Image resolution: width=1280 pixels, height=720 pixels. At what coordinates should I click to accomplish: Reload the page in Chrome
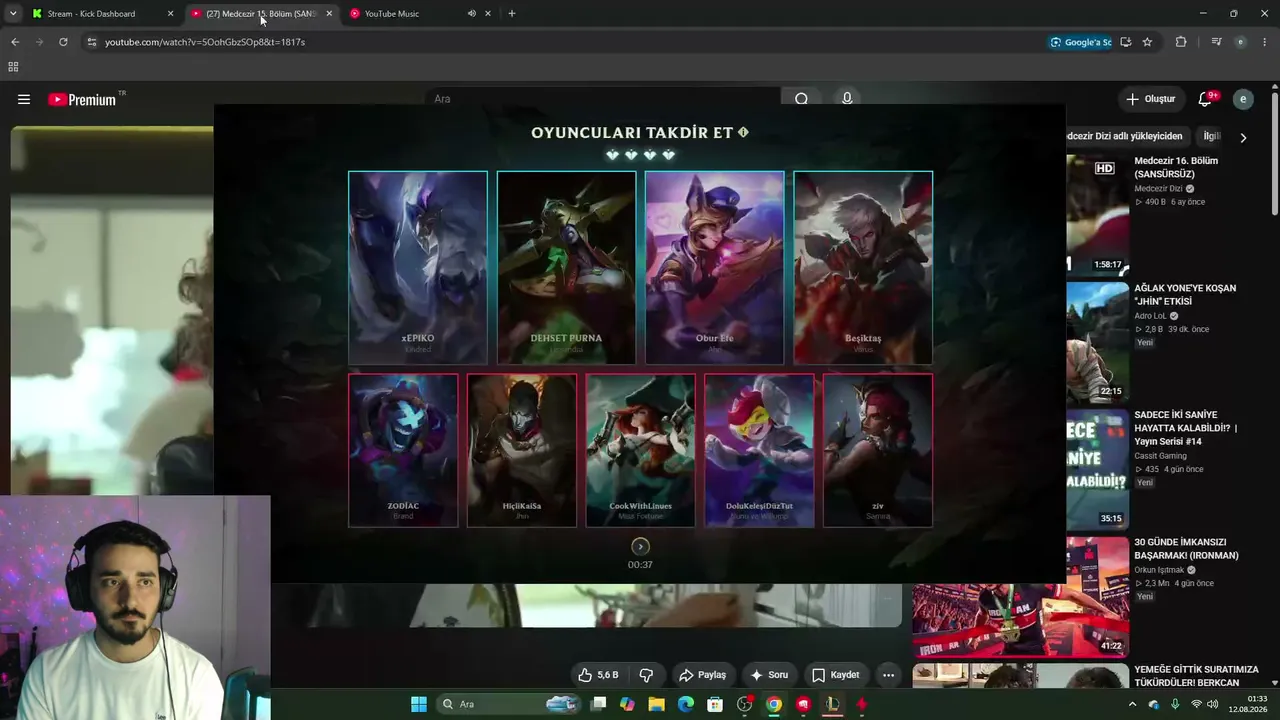point(63,42)
